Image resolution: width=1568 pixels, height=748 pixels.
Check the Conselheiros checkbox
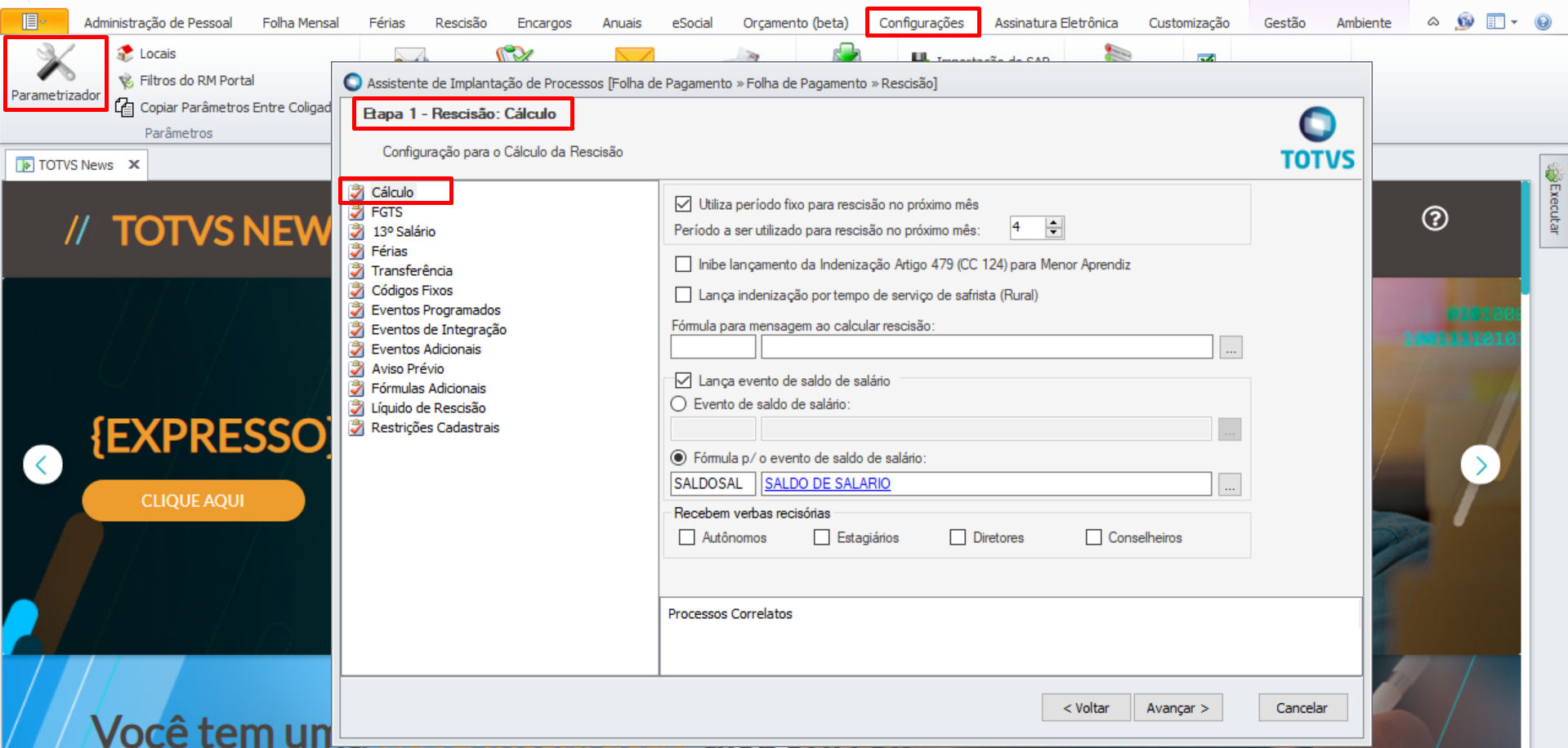[1093, 537]
